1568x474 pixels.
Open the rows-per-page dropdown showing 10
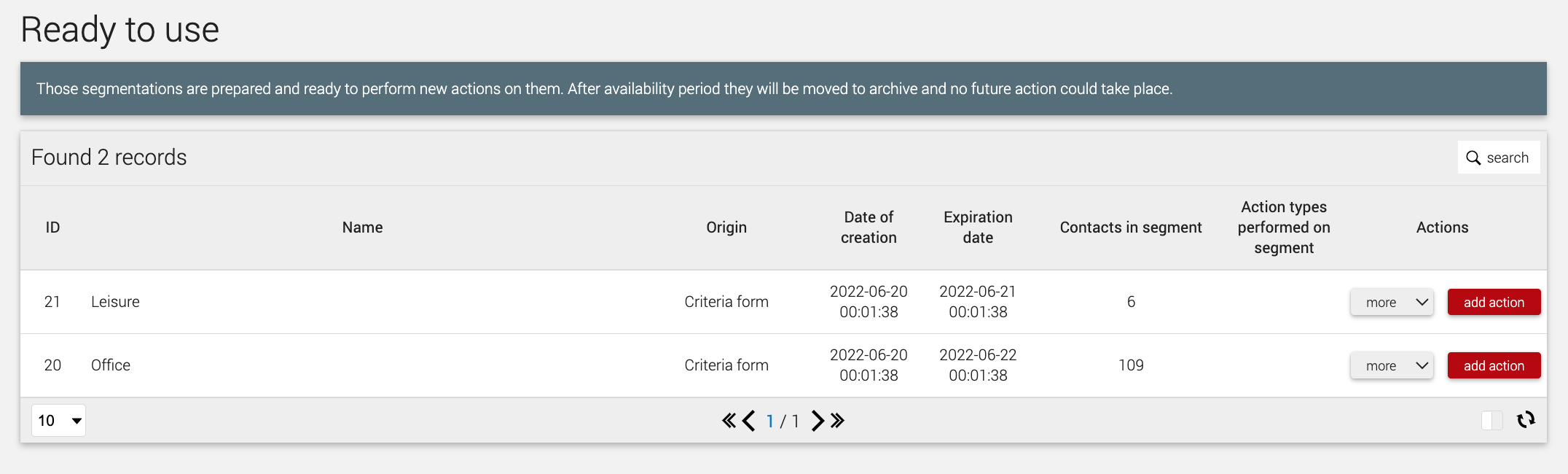point(58,421)
